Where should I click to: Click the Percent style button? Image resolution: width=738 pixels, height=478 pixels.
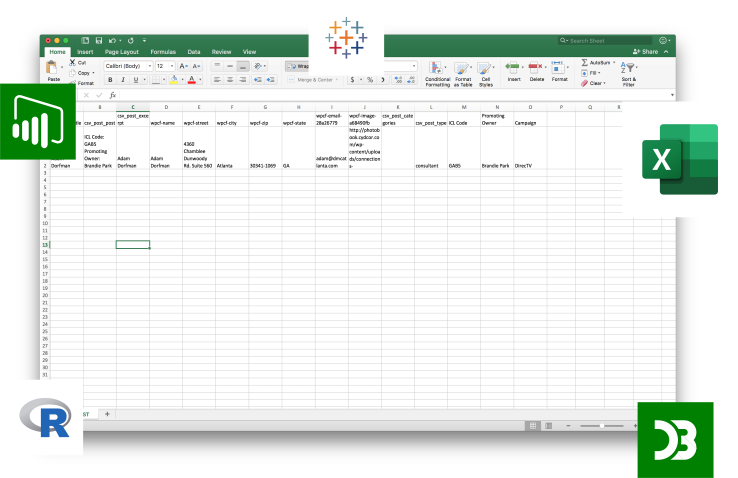369,80
